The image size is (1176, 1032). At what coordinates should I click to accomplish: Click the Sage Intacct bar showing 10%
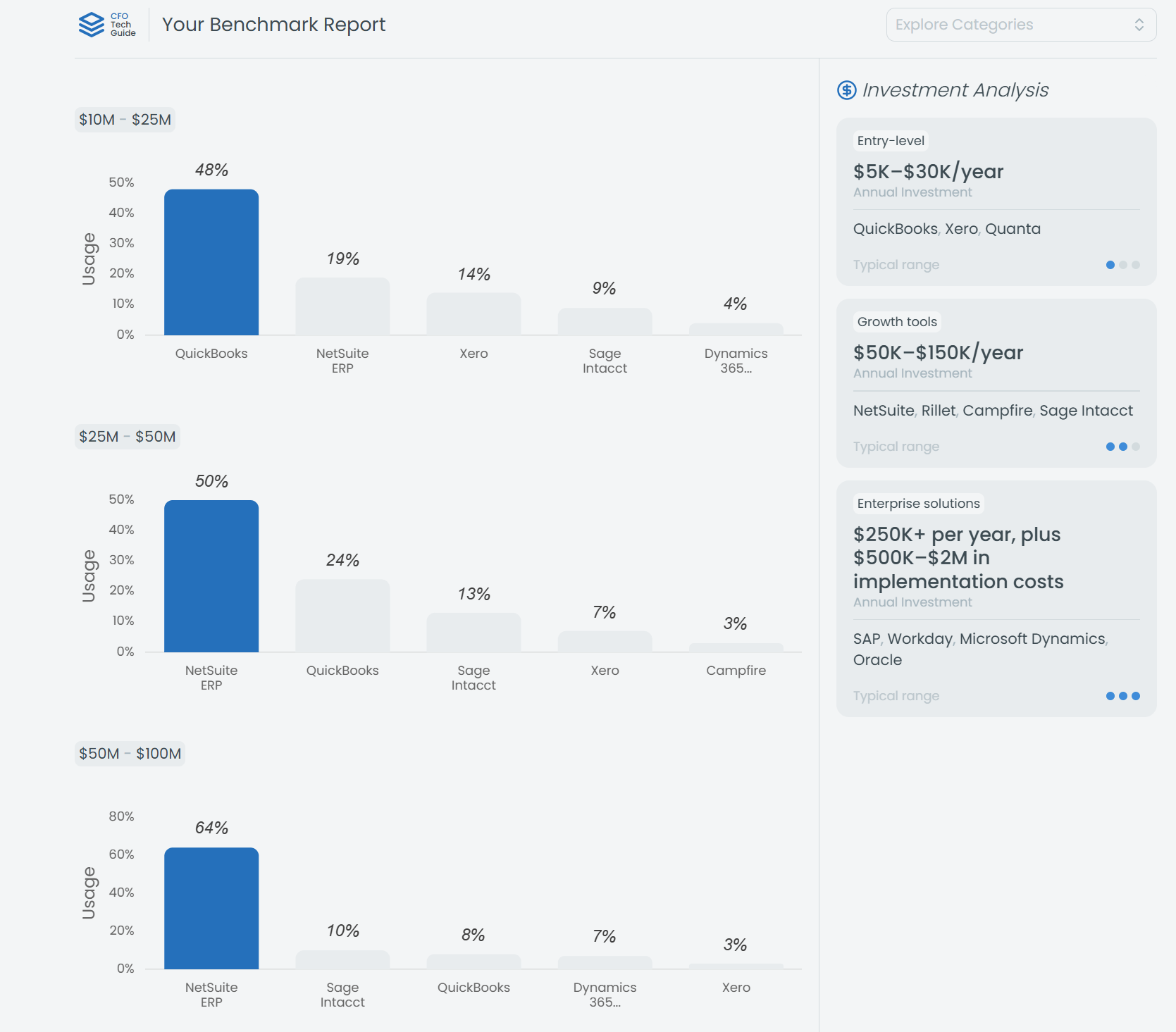342,960
